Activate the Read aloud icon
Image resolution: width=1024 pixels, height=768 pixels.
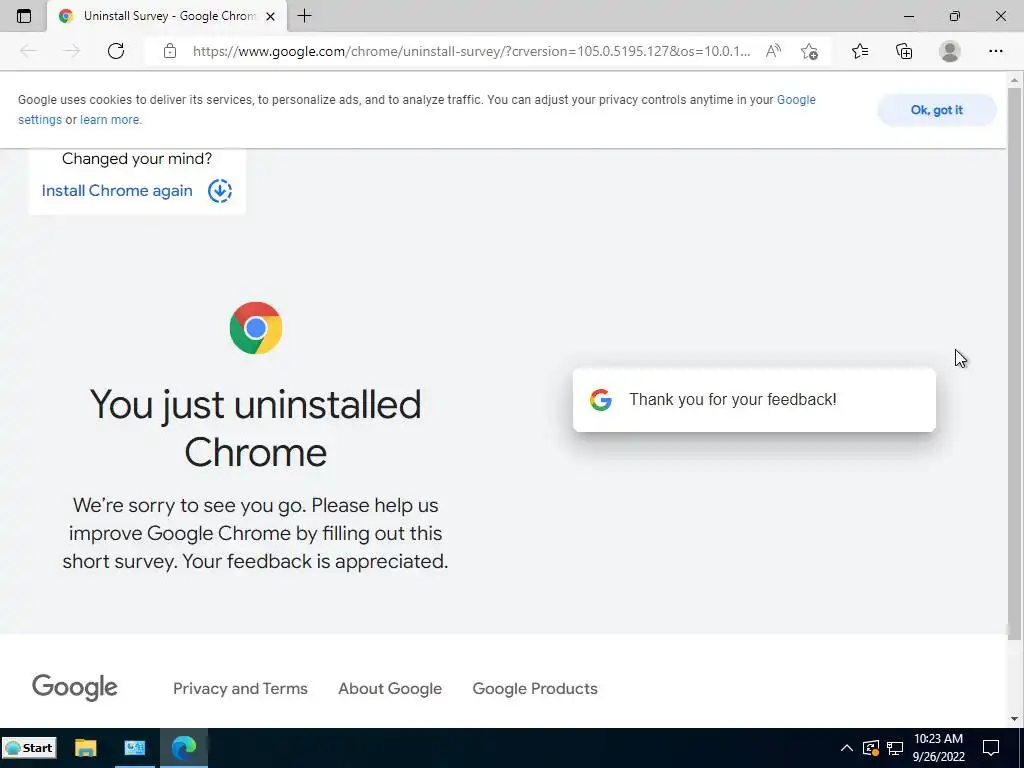773,51
